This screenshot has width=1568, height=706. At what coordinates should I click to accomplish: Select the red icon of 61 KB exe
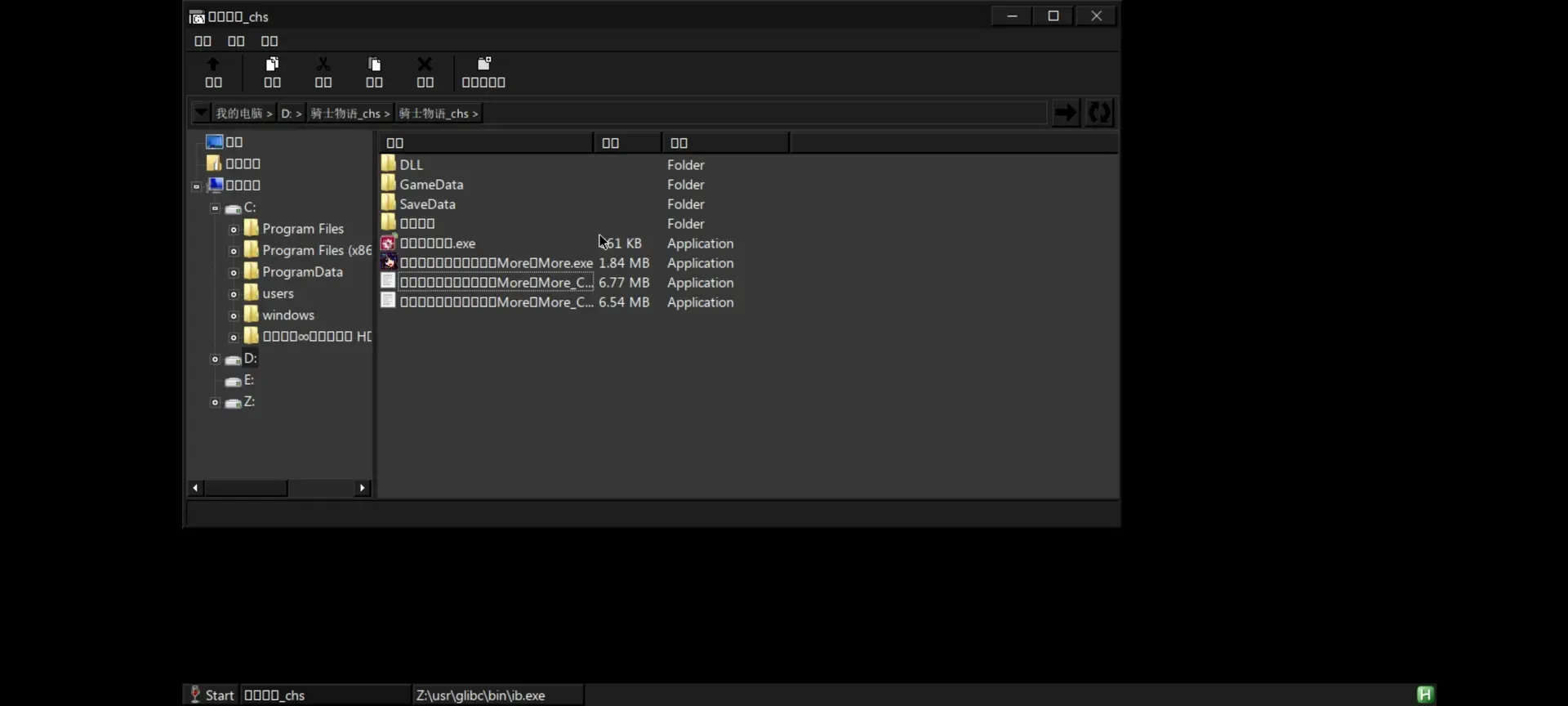[x=388, y=242]
